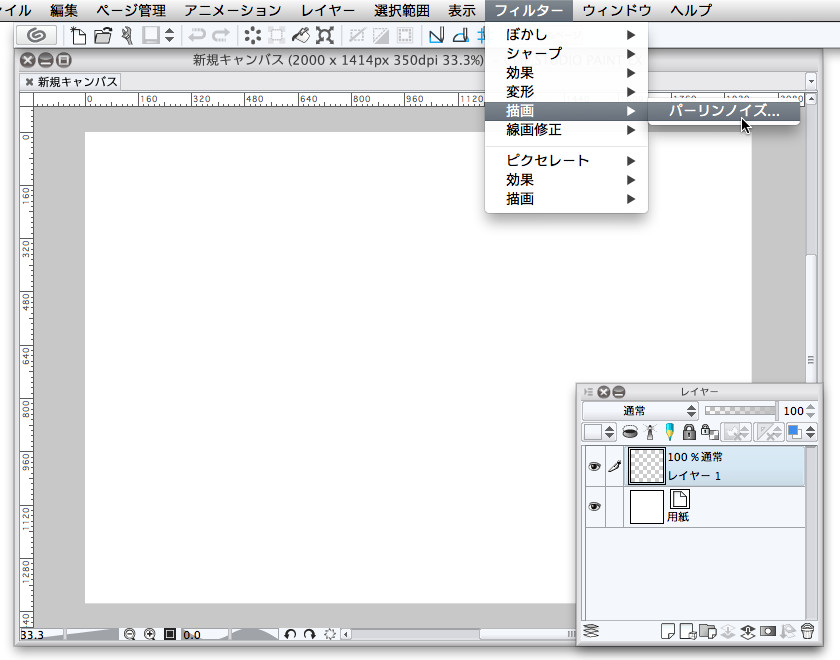The width and height of the screenshot is (840, 660).
Task: Toggle Lock Transparent Pixels icon
Action: pos(709,432)
